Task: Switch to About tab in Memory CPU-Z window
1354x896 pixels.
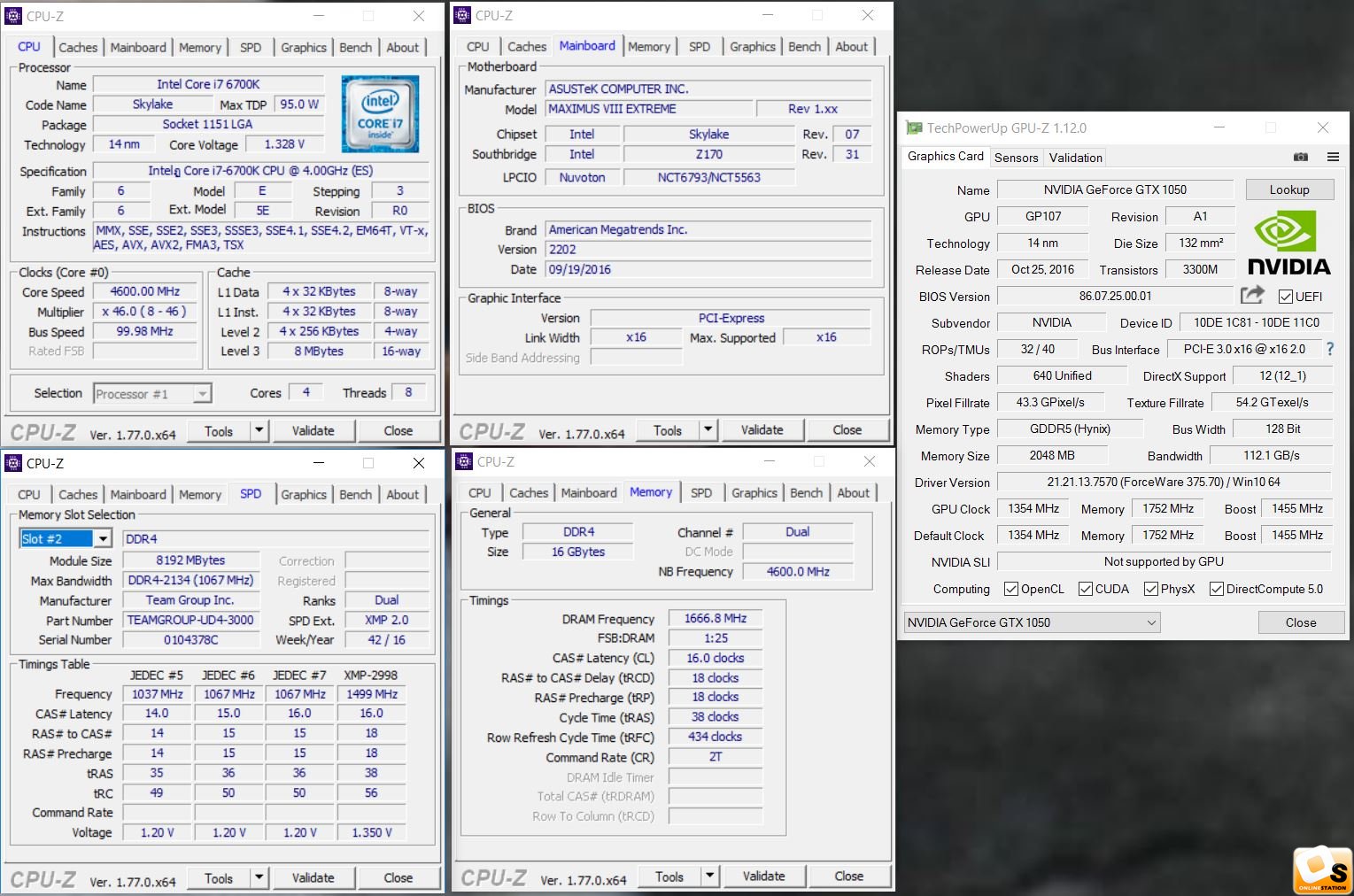Action: 853,493
